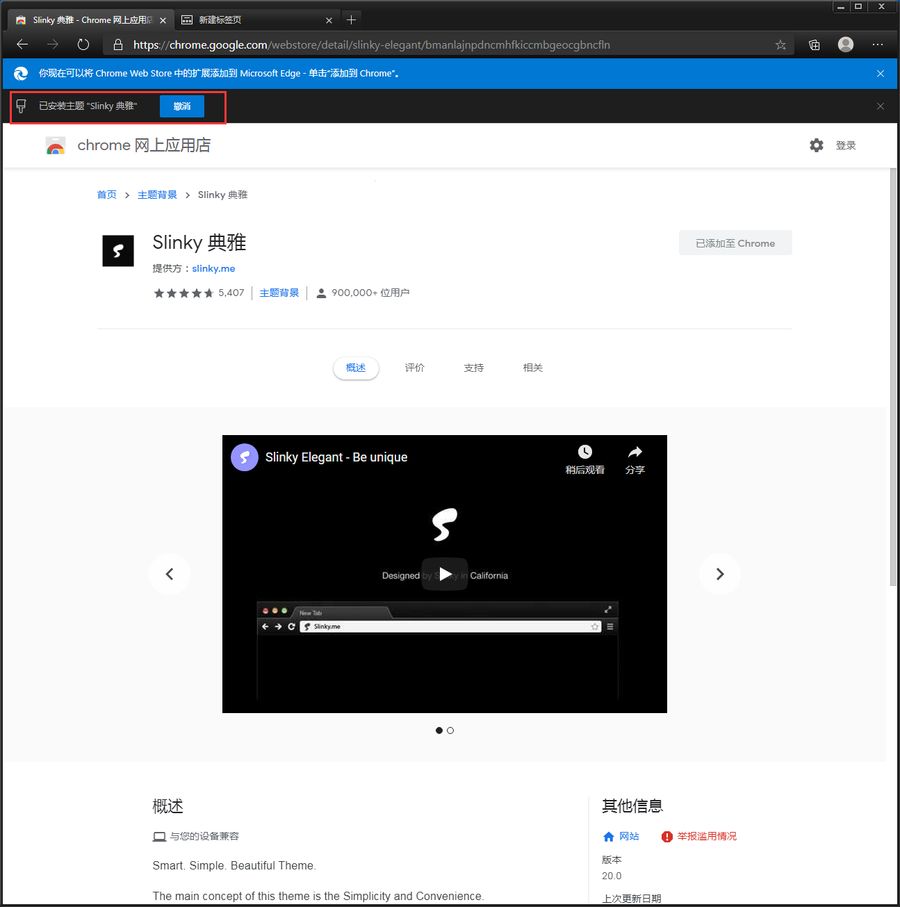The width and height of the screenshot is (900, 907).
Task: Go to next carousel slide
Action: coord(720,574)
